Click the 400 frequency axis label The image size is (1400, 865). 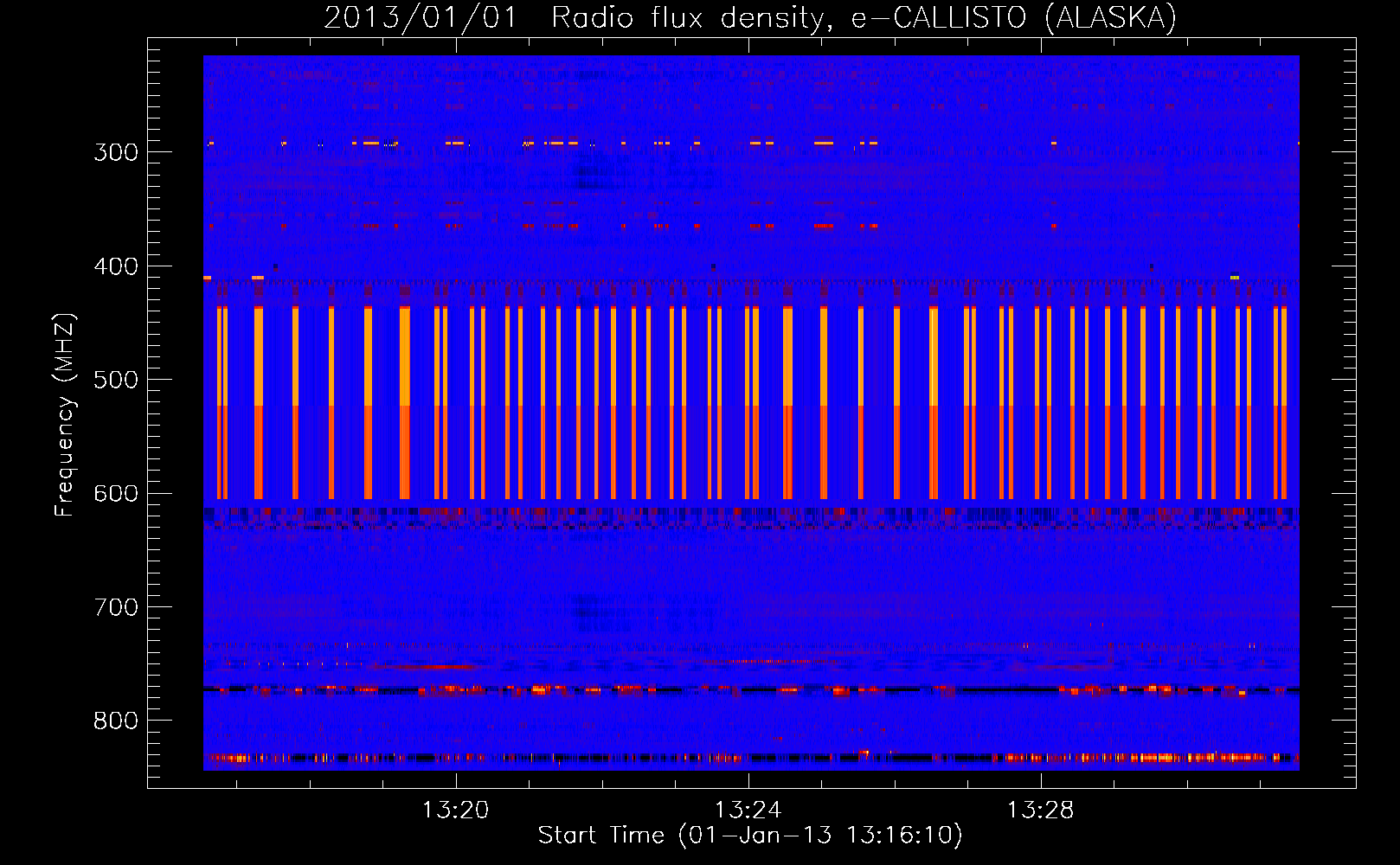[116, 266]
